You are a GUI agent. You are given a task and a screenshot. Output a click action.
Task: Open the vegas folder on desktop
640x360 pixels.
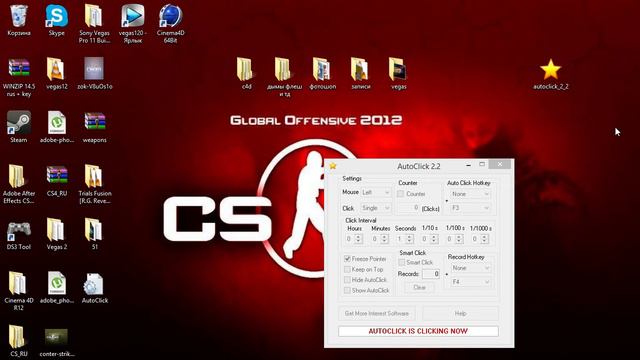click(398, 74)
